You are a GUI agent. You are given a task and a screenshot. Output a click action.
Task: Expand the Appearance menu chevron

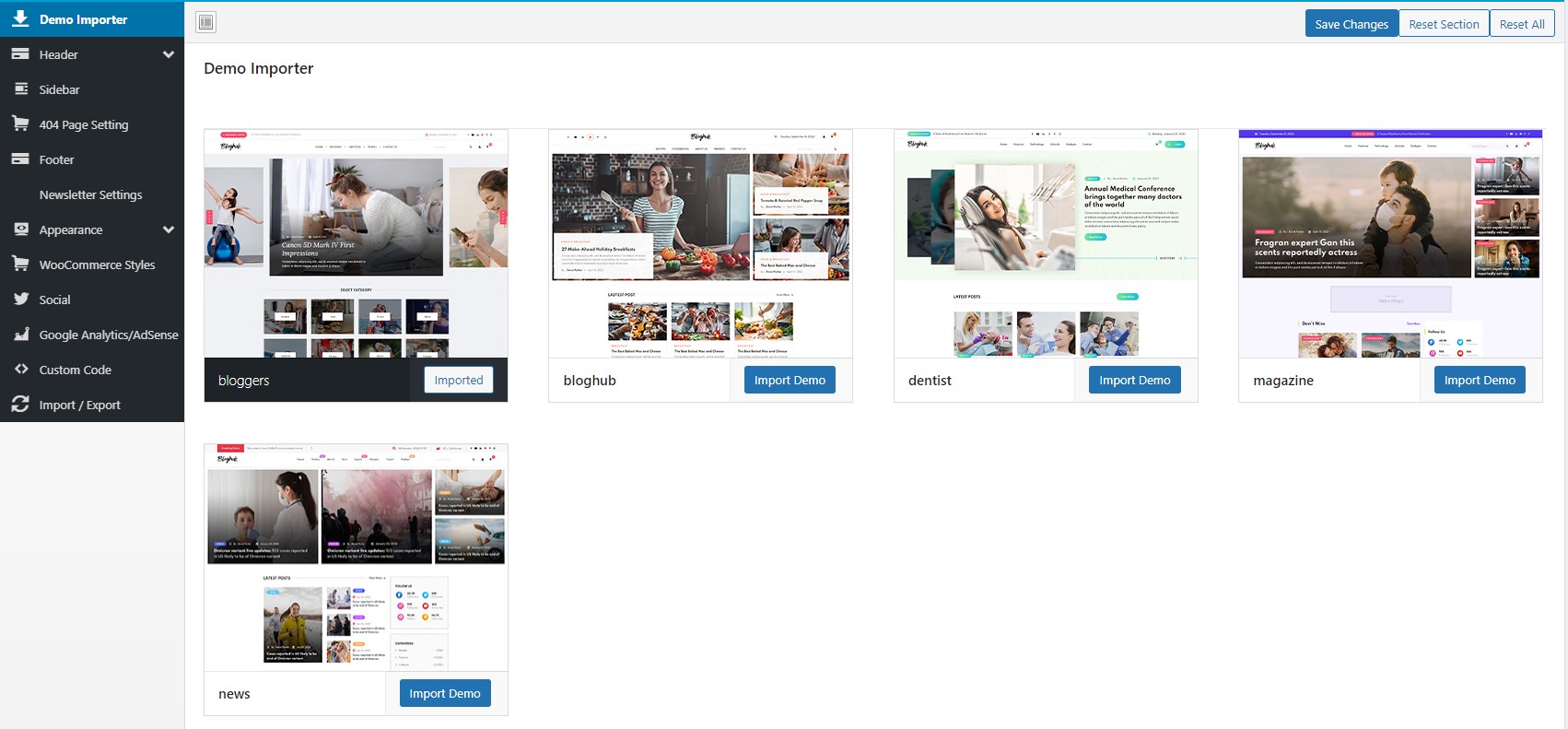(x=169, y=229)
